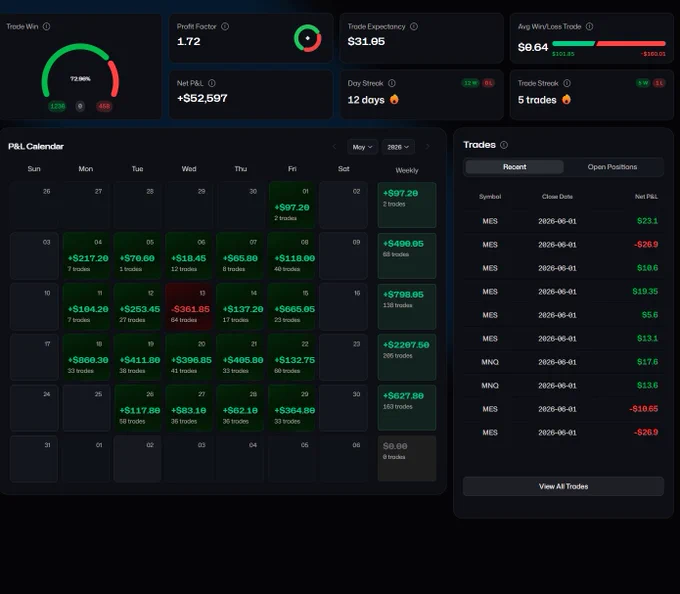
Task: Click the Trade Streak green wins badge
Action: (643, 83)
